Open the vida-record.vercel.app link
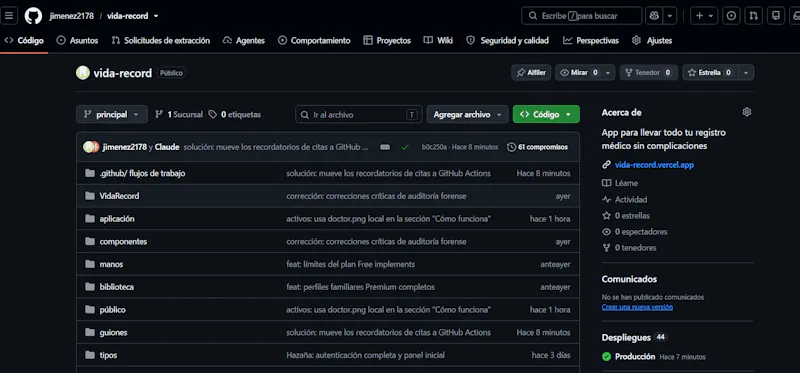This screenshot has width=800, height=373. [x=654, y=165]
